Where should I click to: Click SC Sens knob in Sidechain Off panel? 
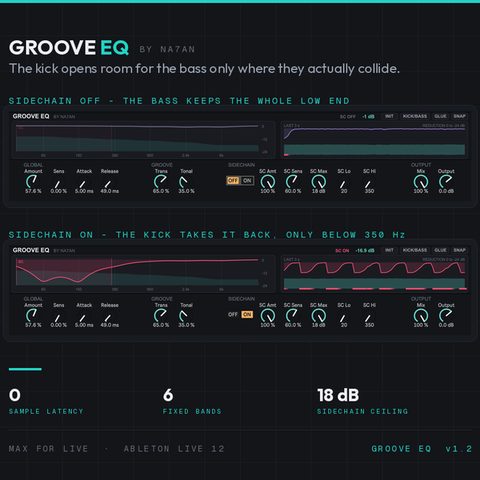click(x=292, y=182)
